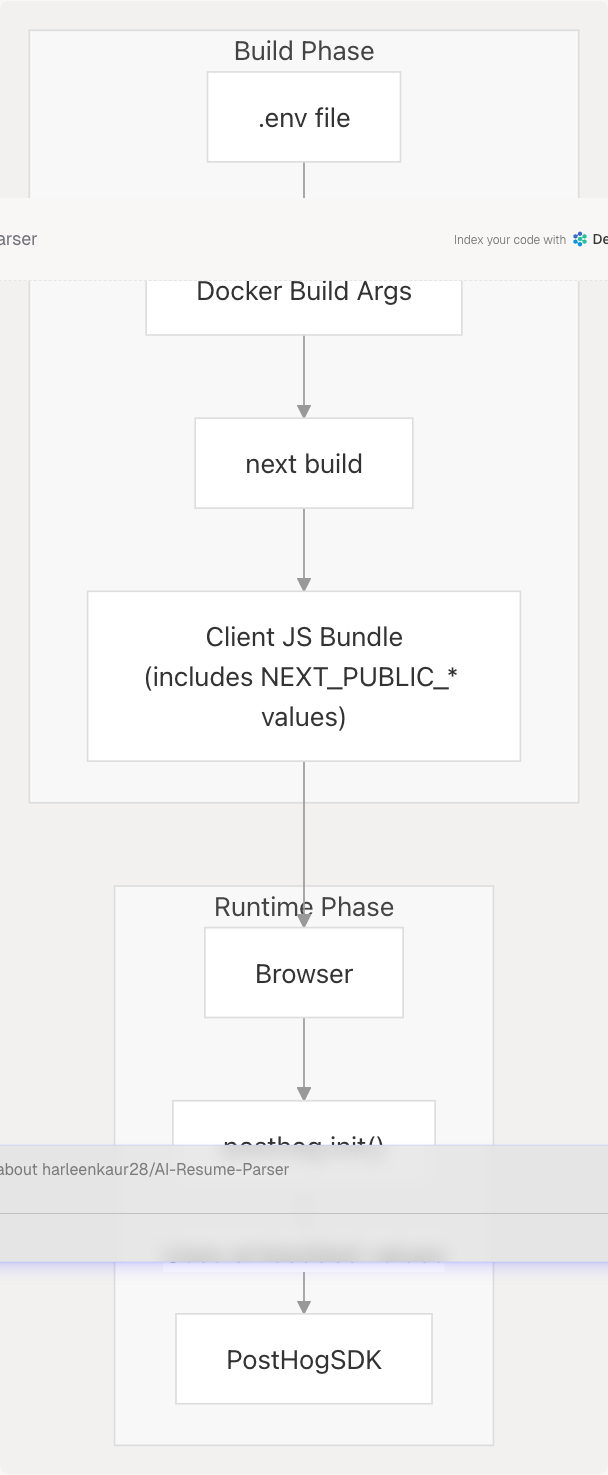Select the "Docker Build Args" node

[304, 304]
